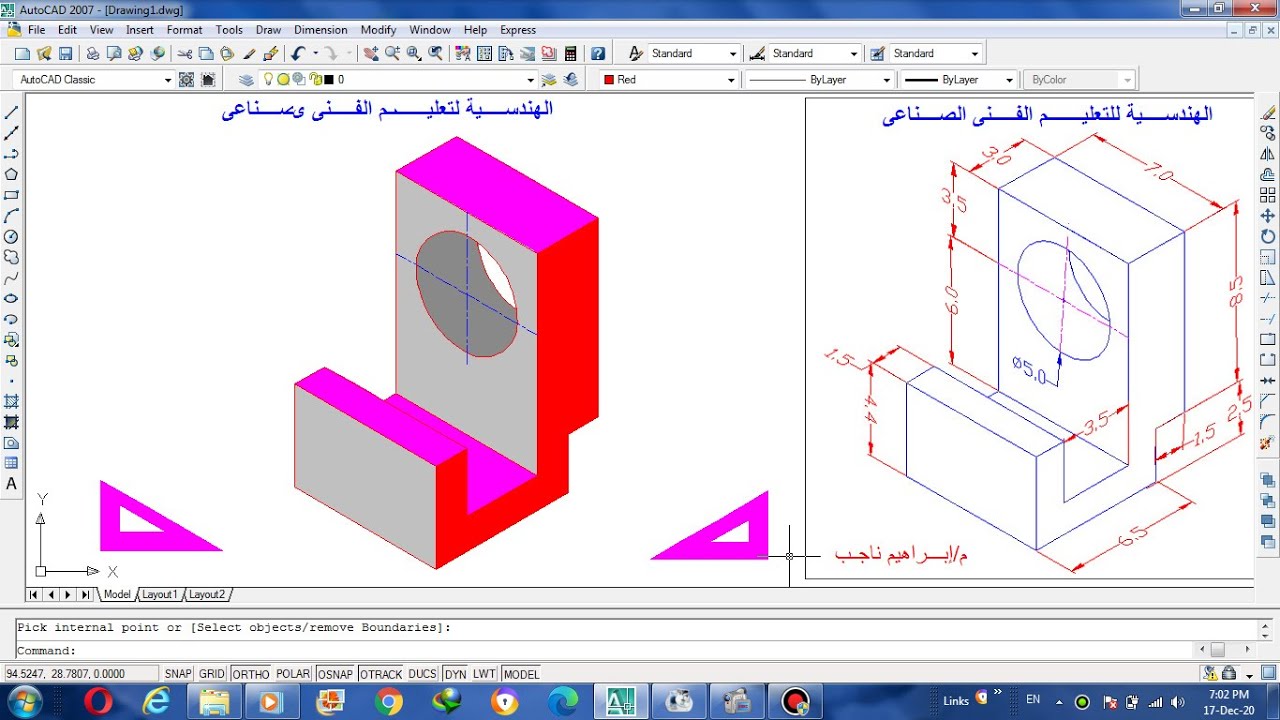Select the Table tool
Viewport: 1280px width, 720px height.
click(12, 463)
